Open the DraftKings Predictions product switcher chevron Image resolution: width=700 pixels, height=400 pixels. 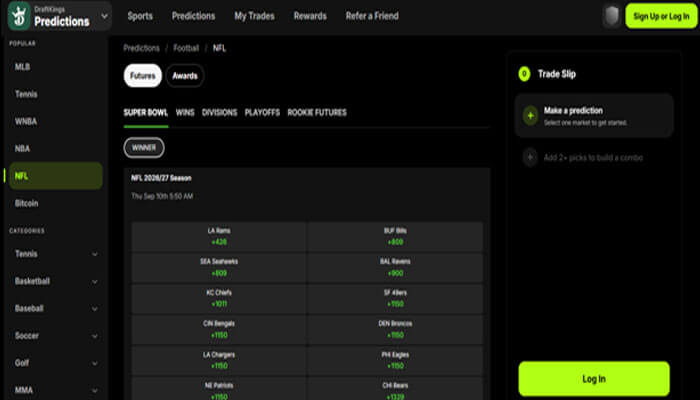[104, 16]
